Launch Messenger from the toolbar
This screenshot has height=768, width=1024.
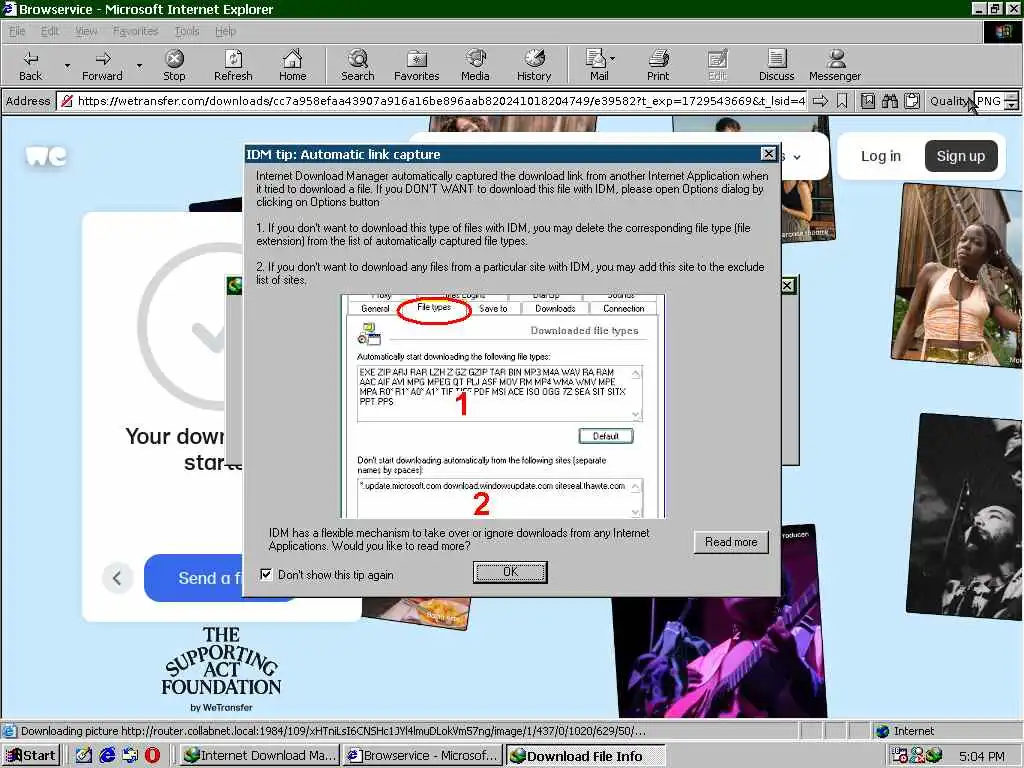pyautogui.click(x=835, y=66)
